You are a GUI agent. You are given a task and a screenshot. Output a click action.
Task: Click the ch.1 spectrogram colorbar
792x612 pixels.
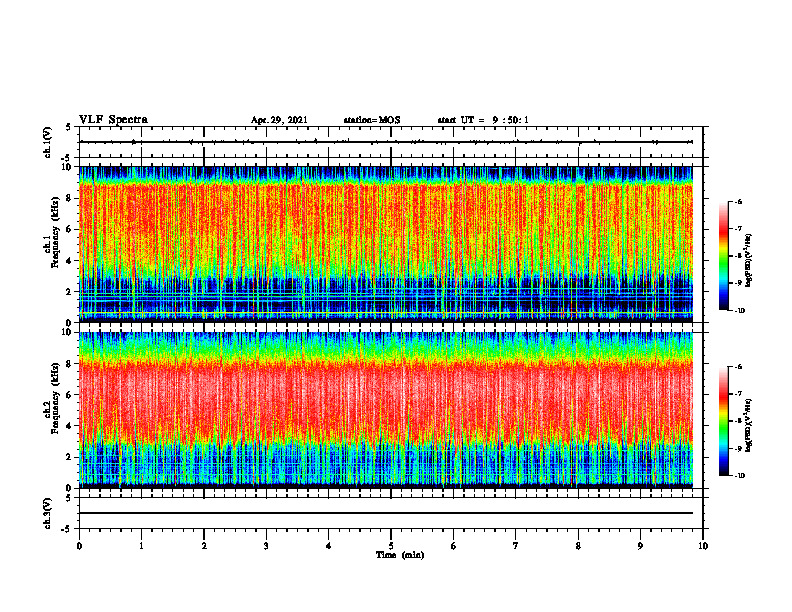723,256
